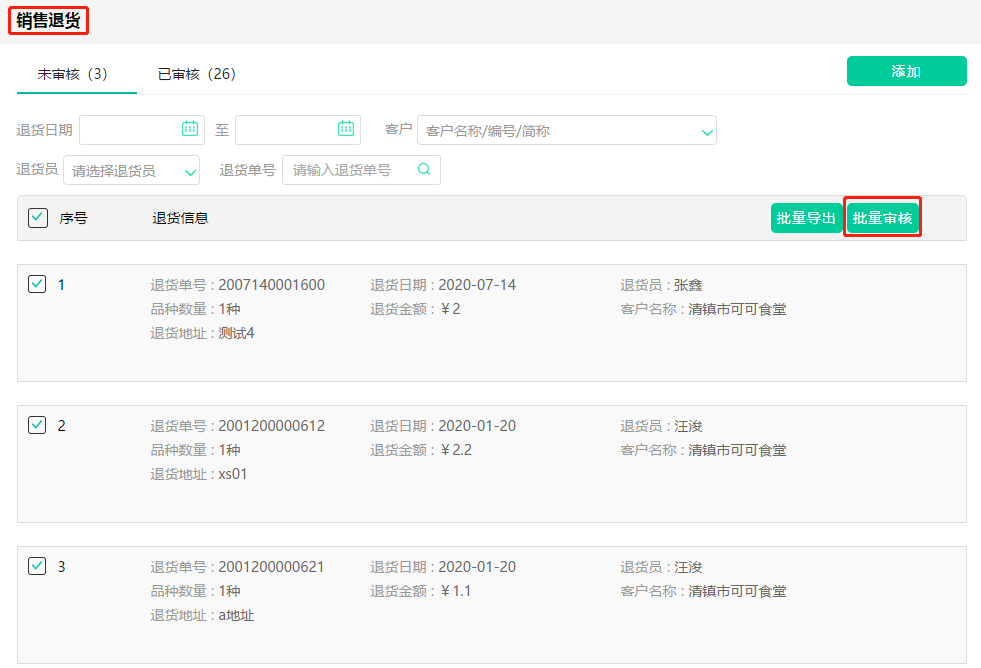Screen dimensions: 981x668
Task: Toggle the select-all checkbox in header
Action: click(38, 218)
